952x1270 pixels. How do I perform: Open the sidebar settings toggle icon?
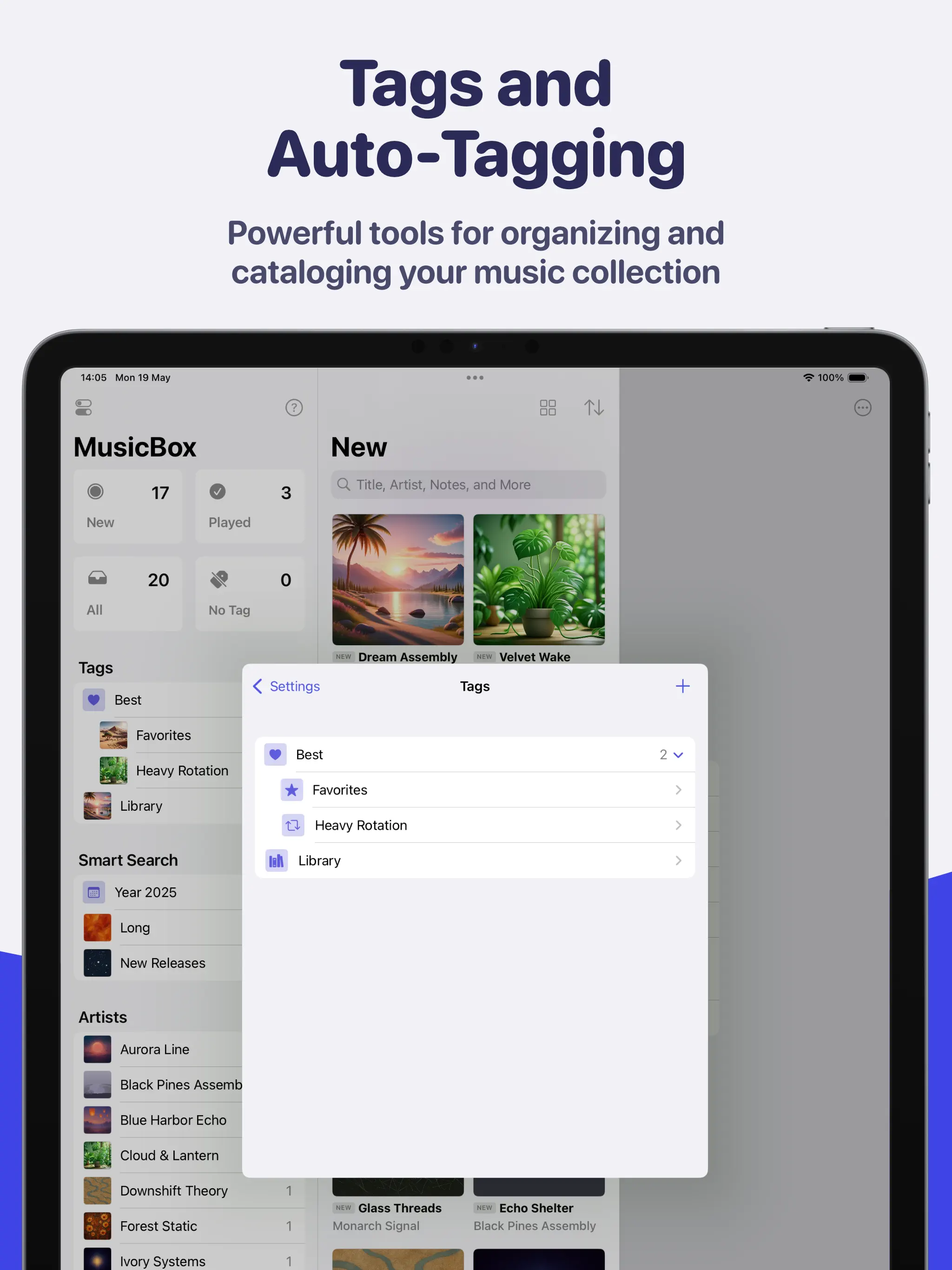pos(84,408)
